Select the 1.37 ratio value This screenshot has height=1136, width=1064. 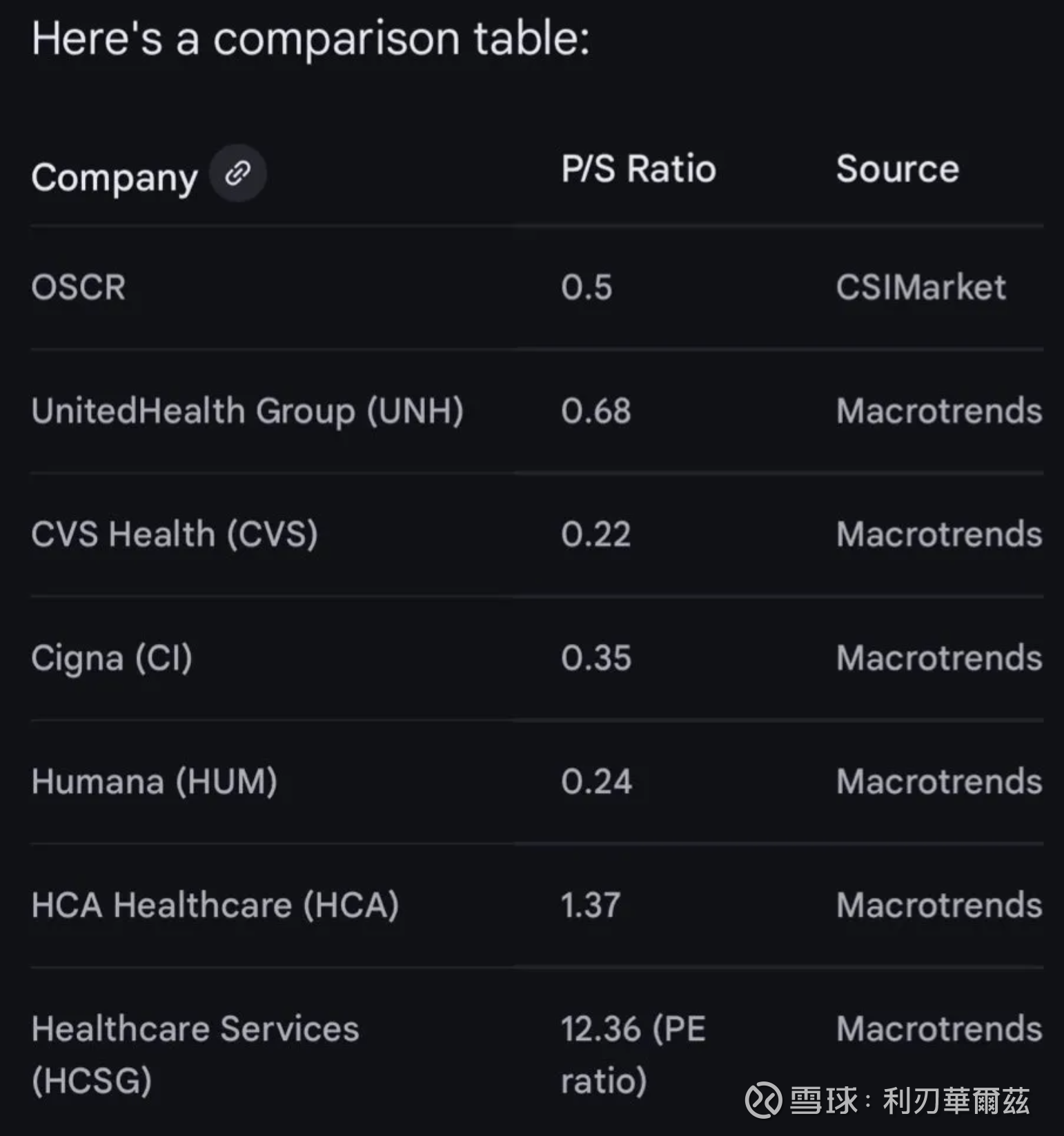click(591, 905)
